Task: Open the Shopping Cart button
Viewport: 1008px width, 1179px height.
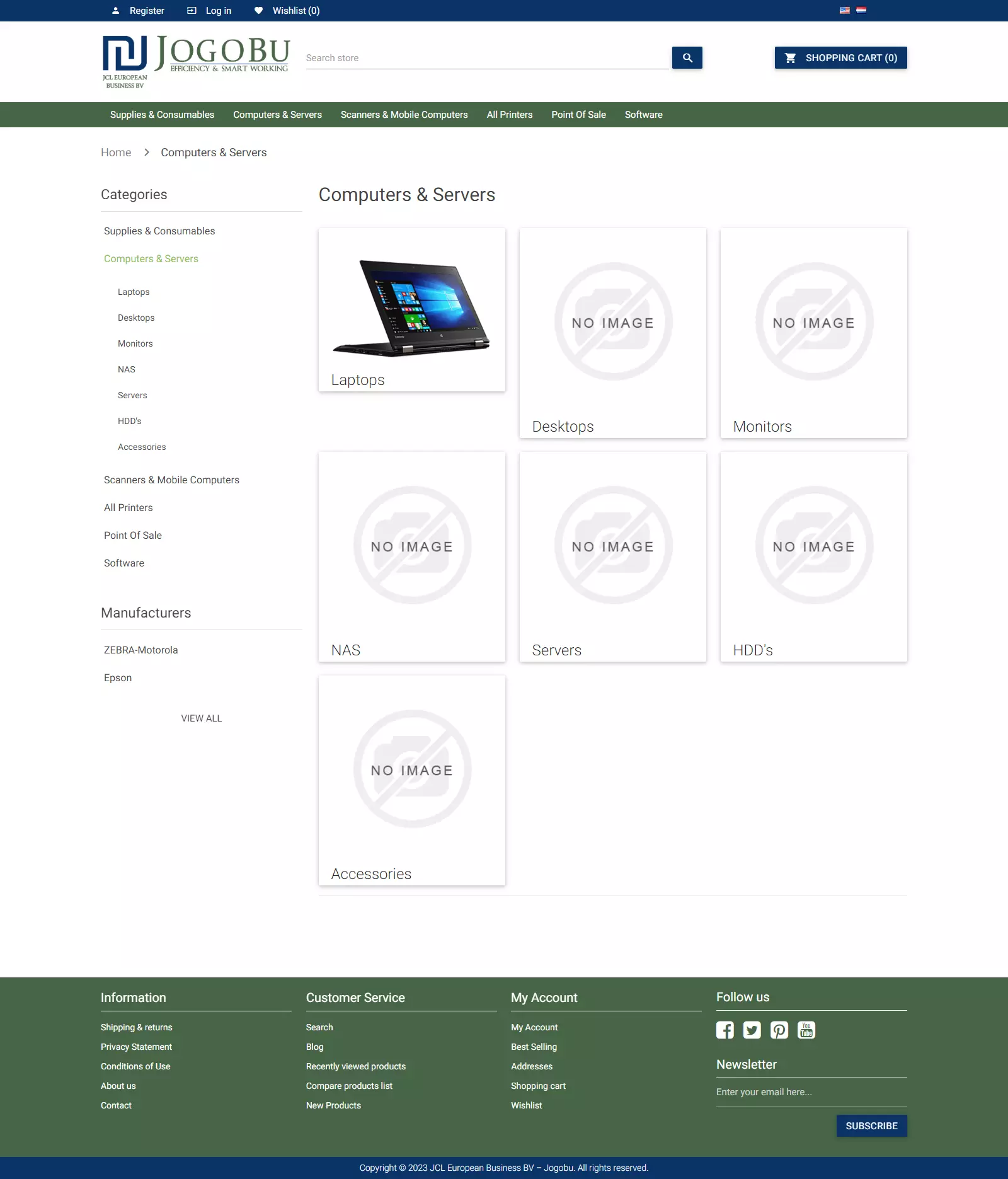Action: (x=840, y=58)
